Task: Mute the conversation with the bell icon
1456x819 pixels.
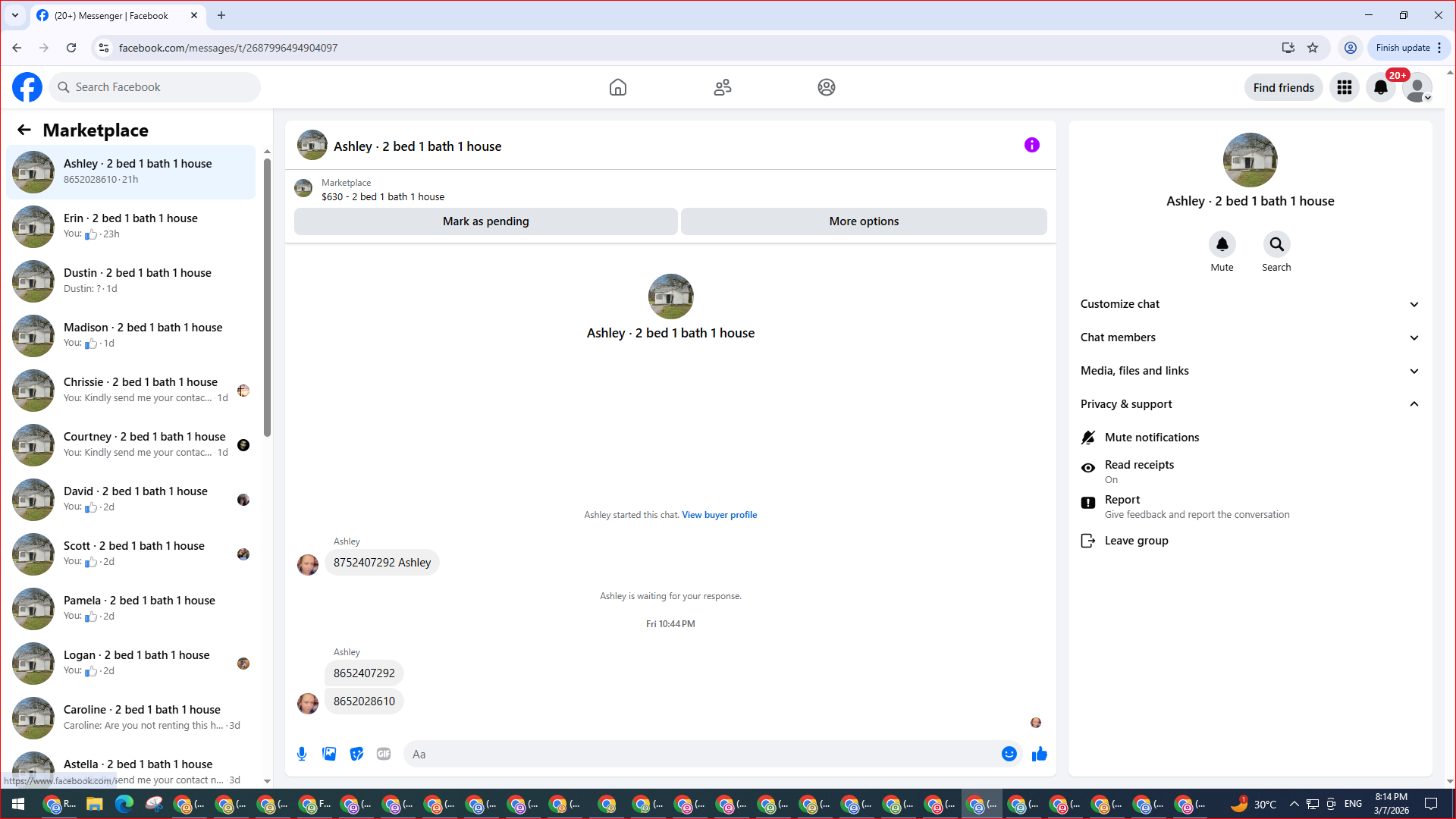Action: pyautogui.click(x=1222, y=244)
